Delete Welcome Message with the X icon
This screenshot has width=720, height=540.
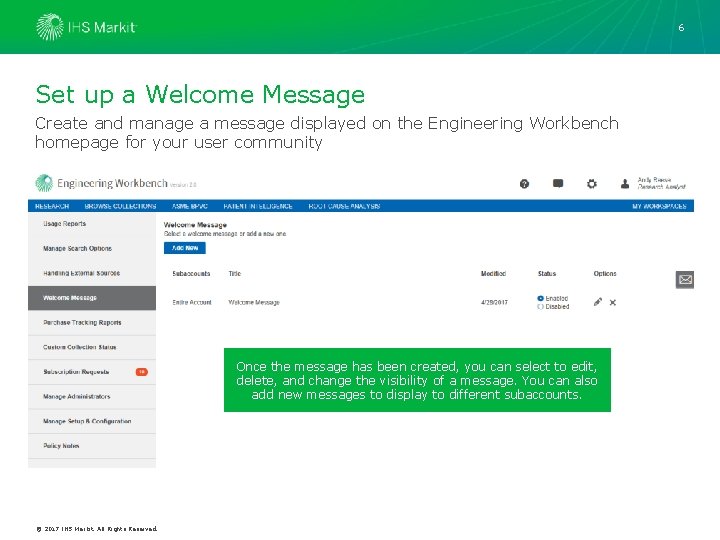613,303
